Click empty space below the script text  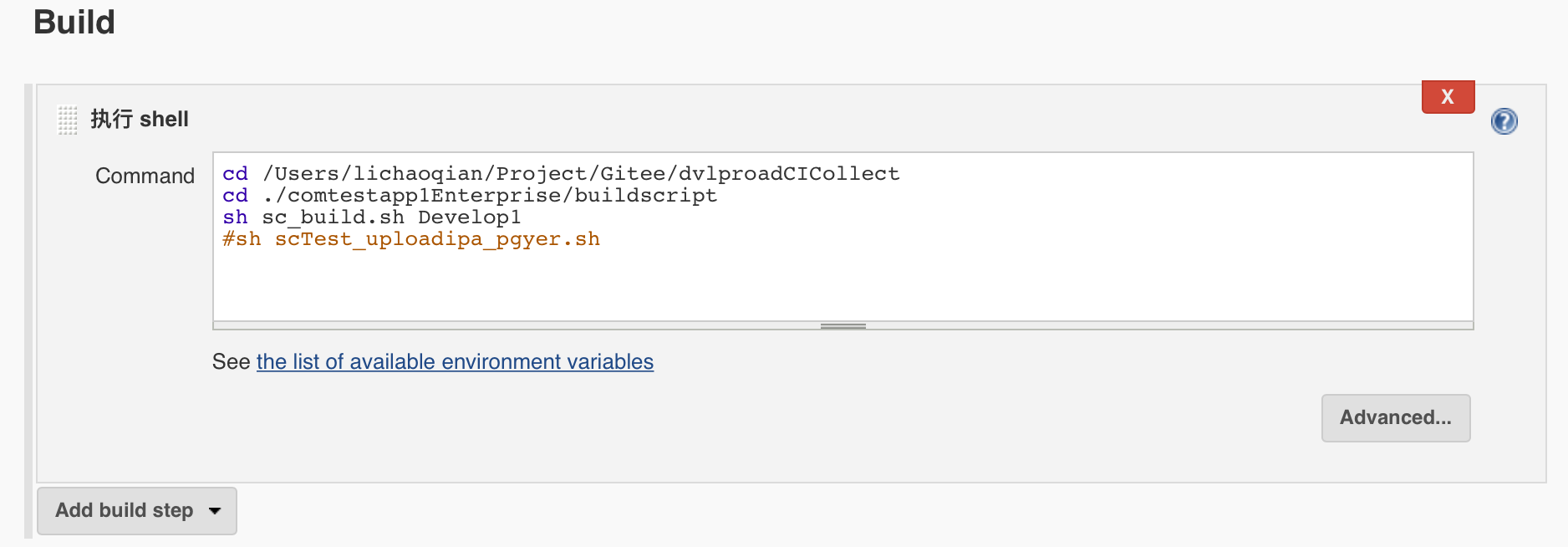pos(843,286)
